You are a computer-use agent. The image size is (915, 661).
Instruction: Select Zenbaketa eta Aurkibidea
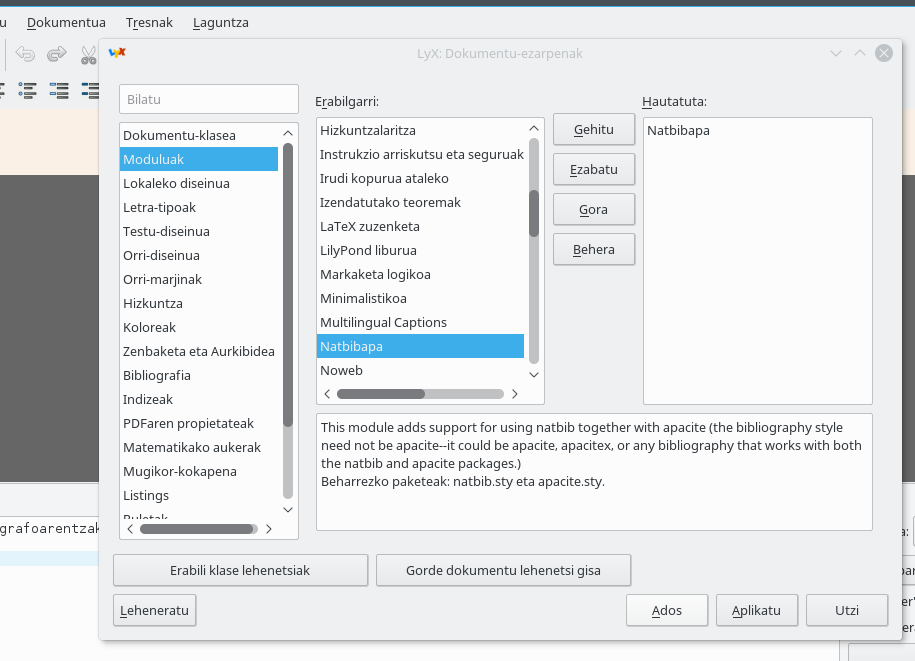coord(198,351)
